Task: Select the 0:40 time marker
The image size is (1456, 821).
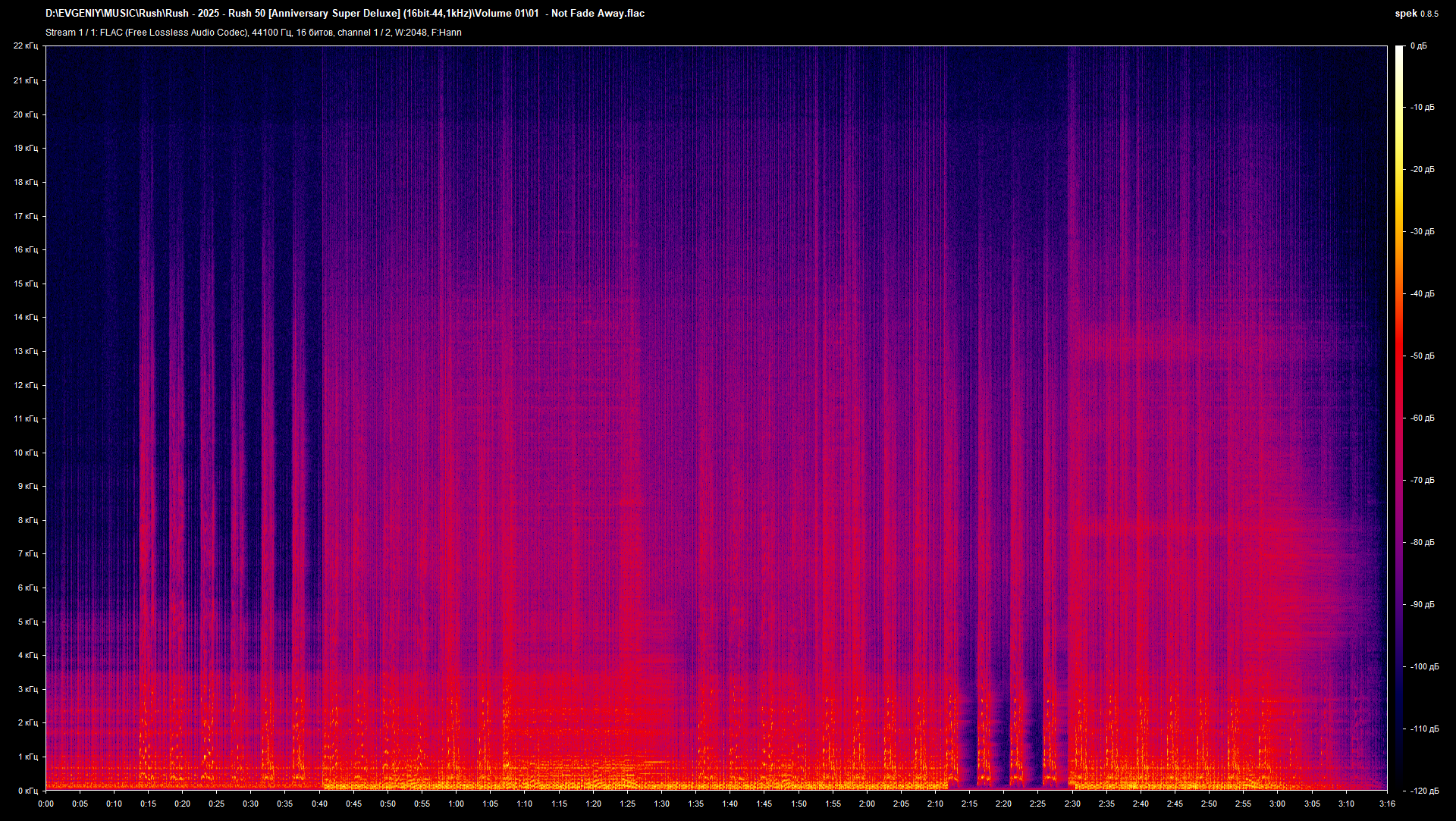Action: [x=319, y=804]
